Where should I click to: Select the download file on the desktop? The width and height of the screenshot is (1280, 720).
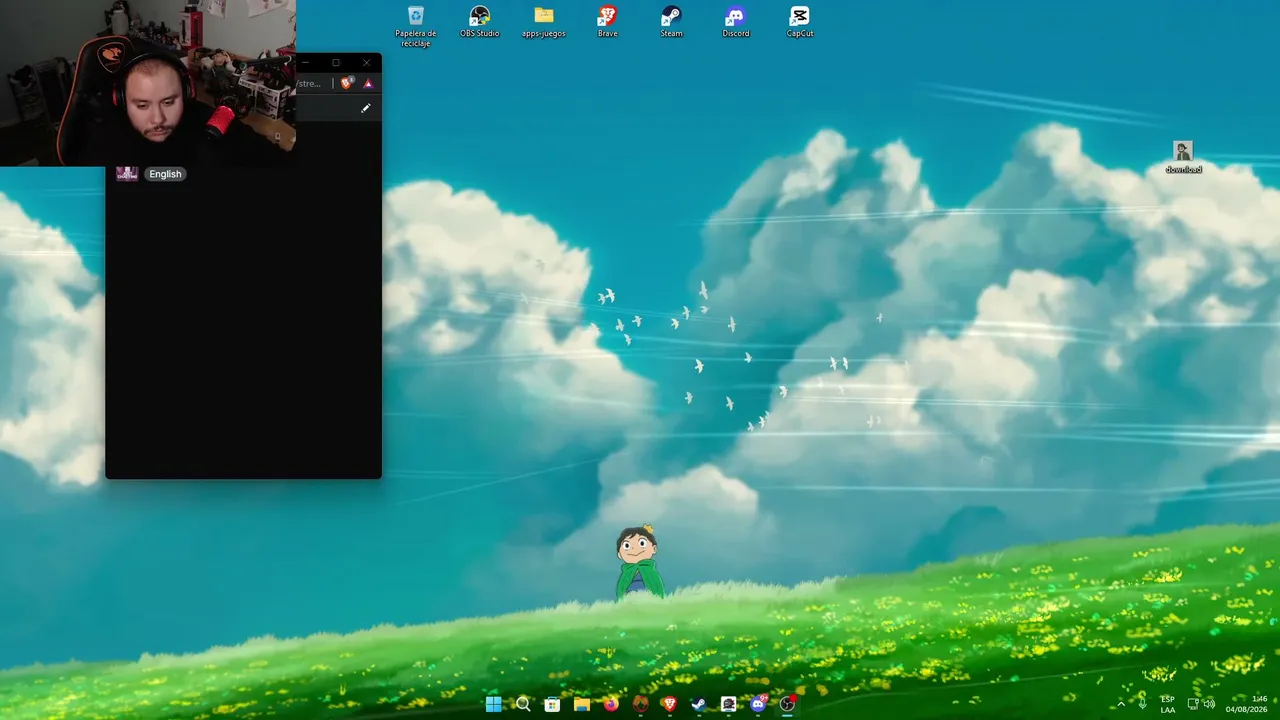(1183, 158)
